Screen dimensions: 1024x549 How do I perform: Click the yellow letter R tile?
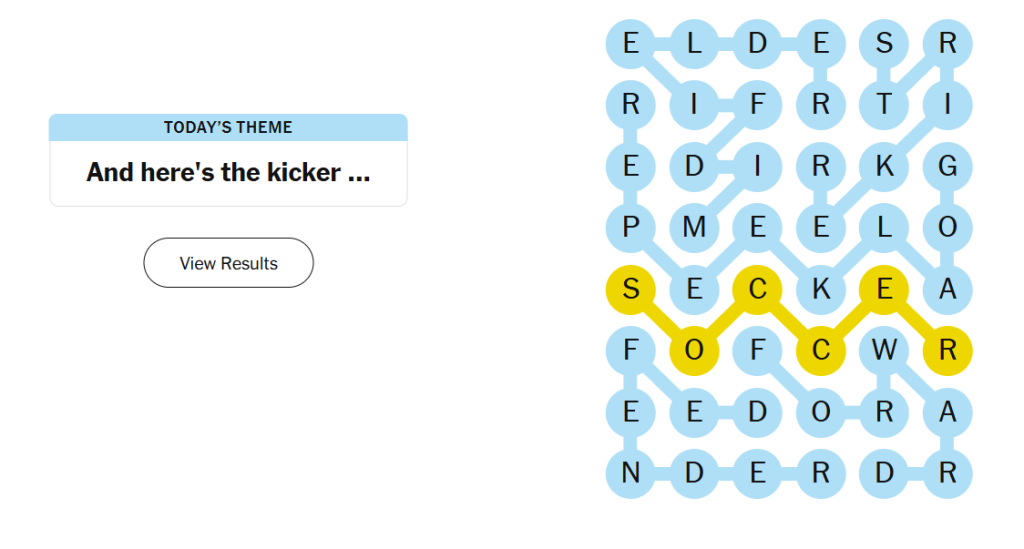tap(948, 351)
